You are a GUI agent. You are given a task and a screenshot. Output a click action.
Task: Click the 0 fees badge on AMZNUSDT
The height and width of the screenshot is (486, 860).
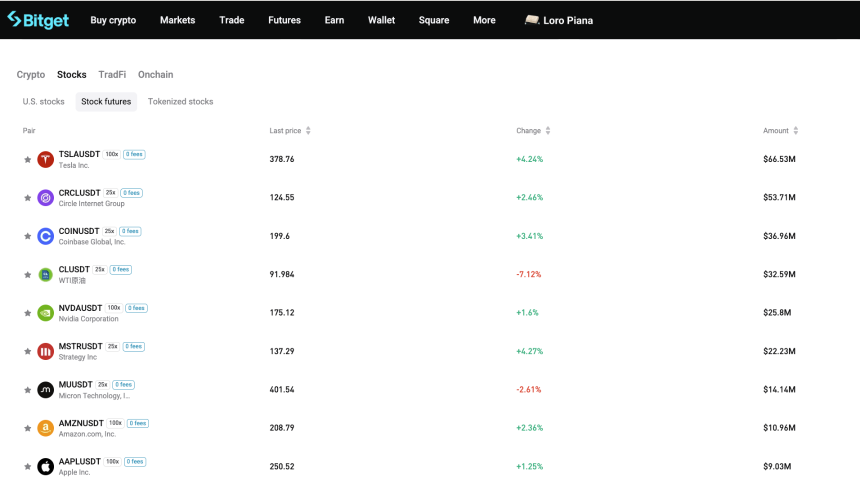coord(138,423)
